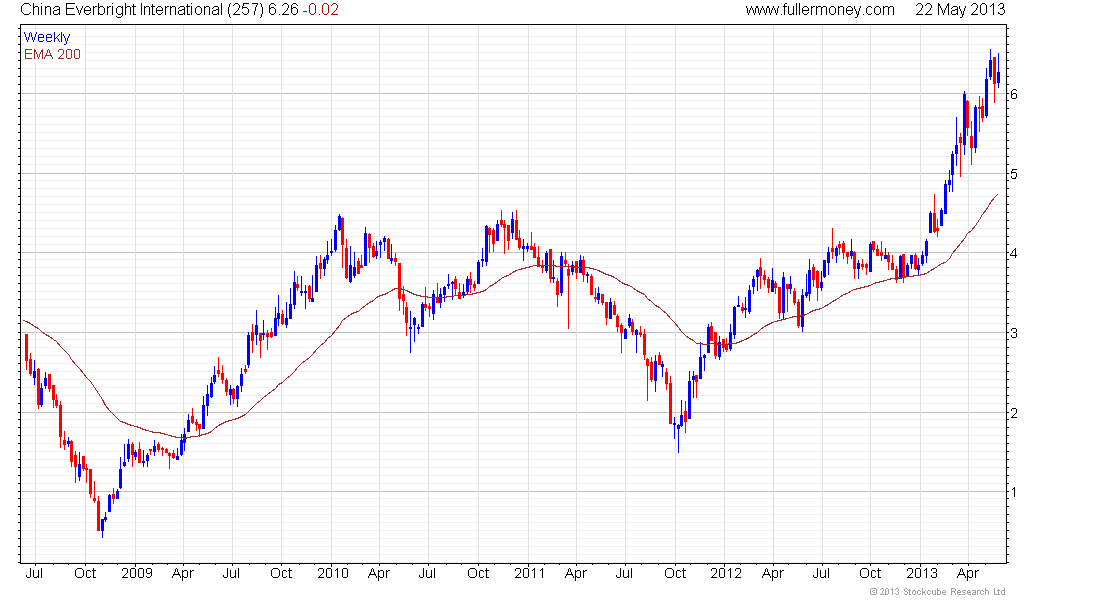1100x600 pixels.
Task: Click the y-axis label 4
Action: pyautogui.click(x=1014, y=253)
